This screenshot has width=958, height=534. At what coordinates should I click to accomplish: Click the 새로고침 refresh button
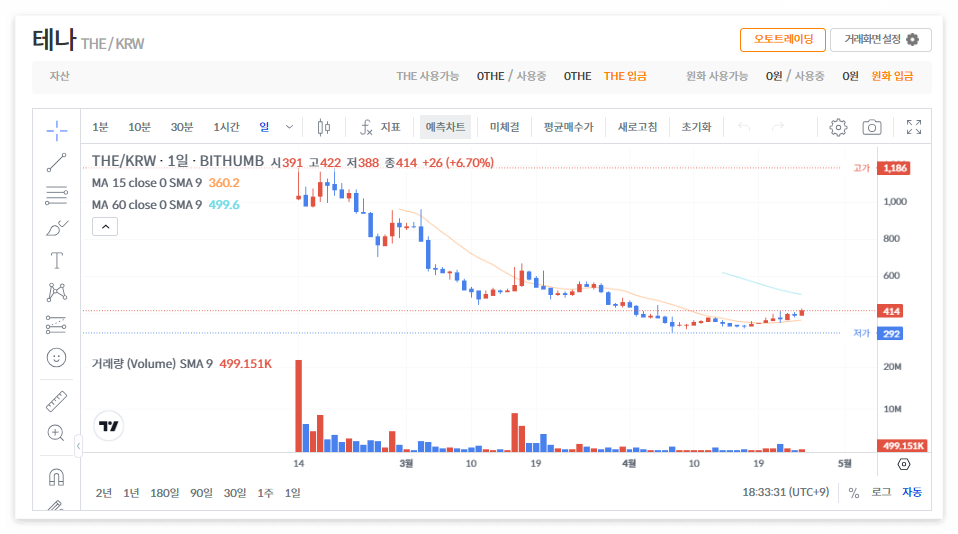coord(637,127)
